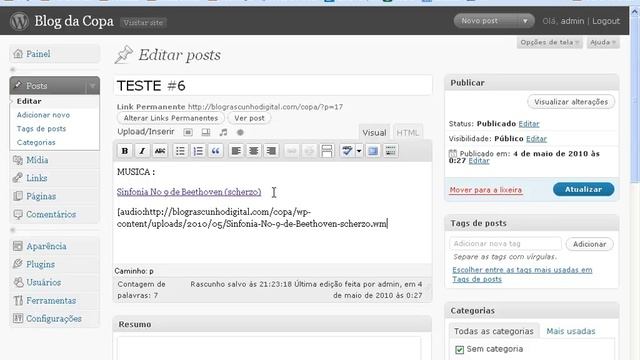The image size is (640, 360).
Task: Edit the post Status
Action: click(x=529, y=124)
